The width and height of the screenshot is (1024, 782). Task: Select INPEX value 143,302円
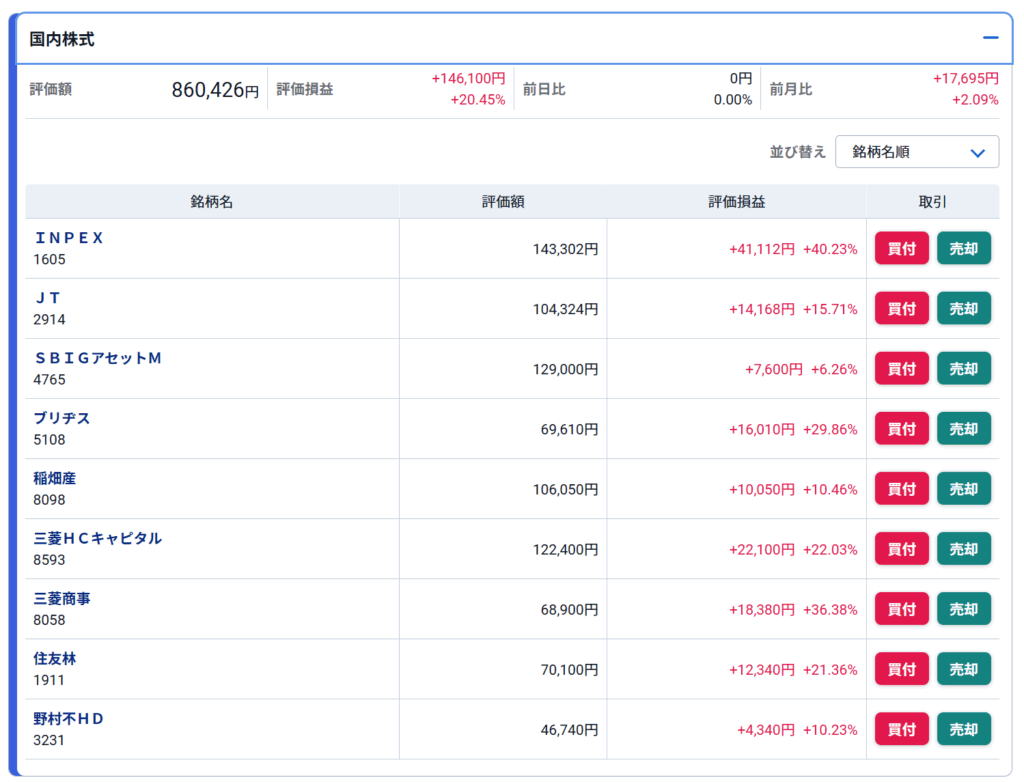(x=566, y=249)
